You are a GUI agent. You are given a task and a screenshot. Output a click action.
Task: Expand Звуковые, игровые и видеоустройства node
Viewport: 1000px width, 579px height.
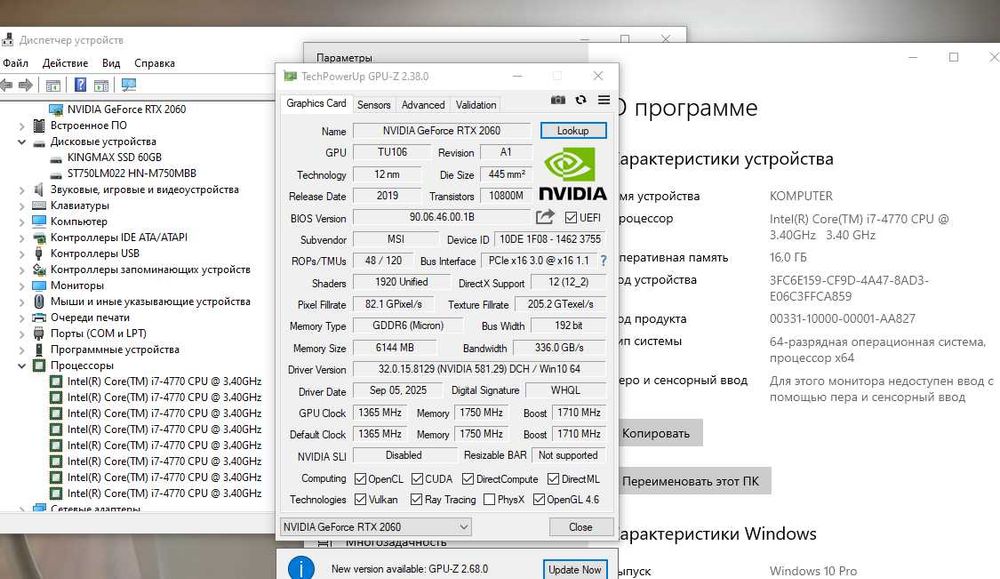pyautogui.click(x=22, y=189)
